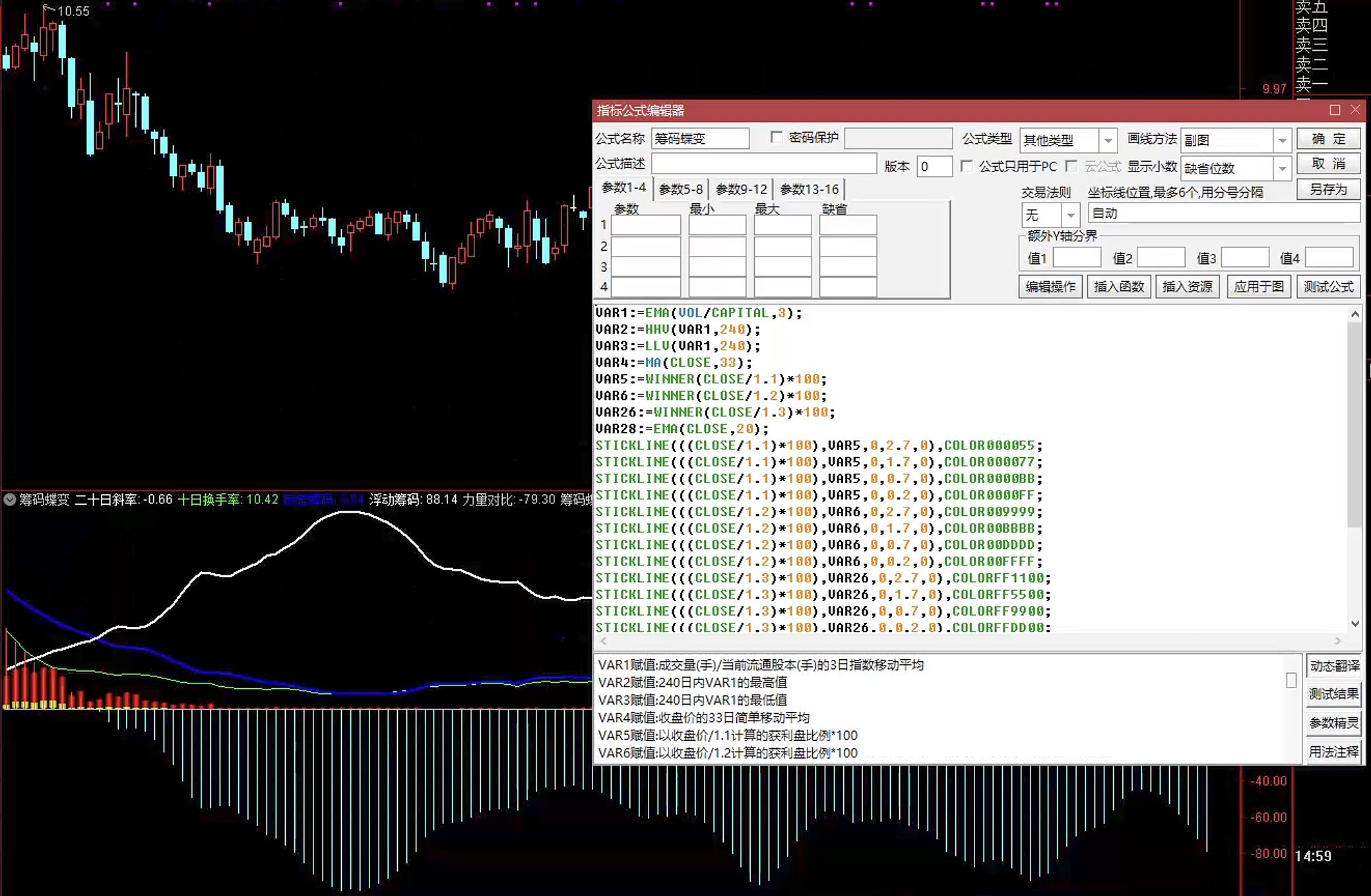Click the 10.55 price high label on chart
This screenshot has width=1371, height=896.
(73, 11)
